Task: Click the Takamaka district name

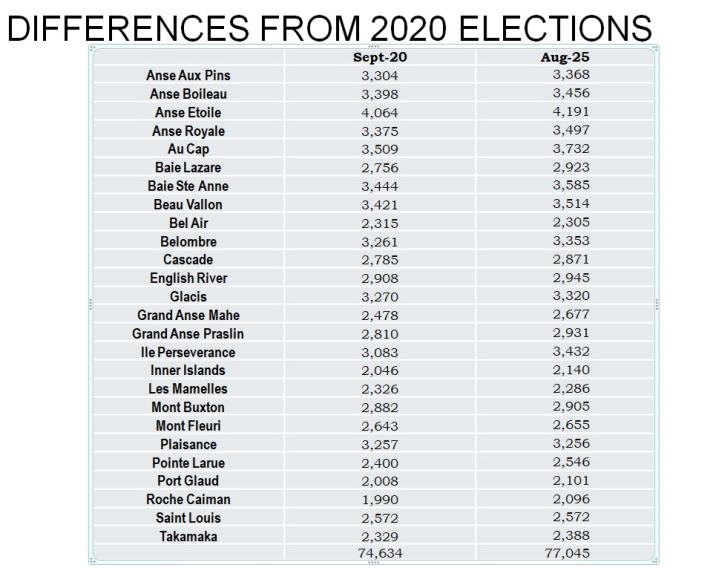Action: pyautogui.click(x=188, y=536)
